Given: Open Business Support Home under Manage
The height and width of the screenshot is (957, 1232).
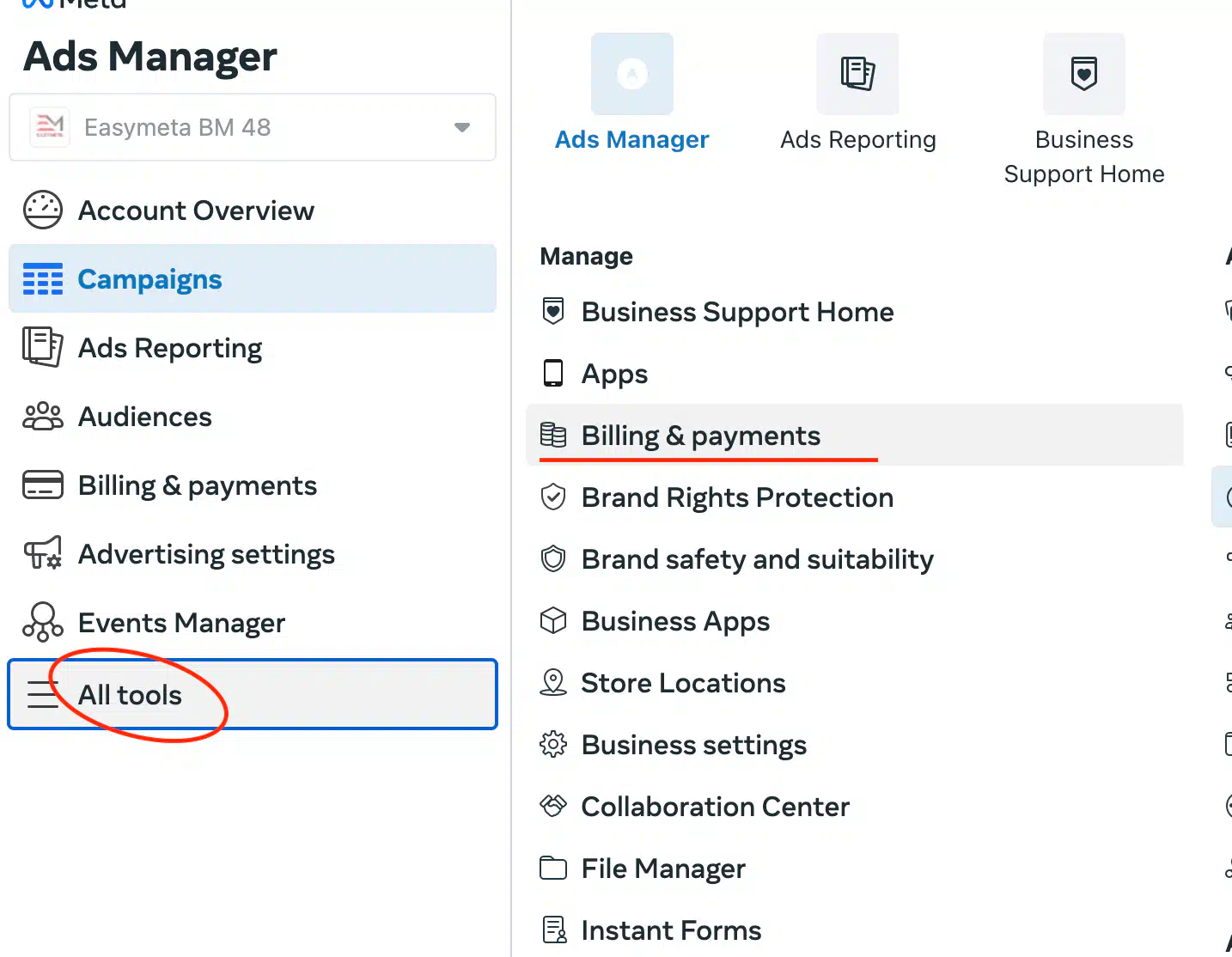Looking at the screenshot, I should pos(855,311).
